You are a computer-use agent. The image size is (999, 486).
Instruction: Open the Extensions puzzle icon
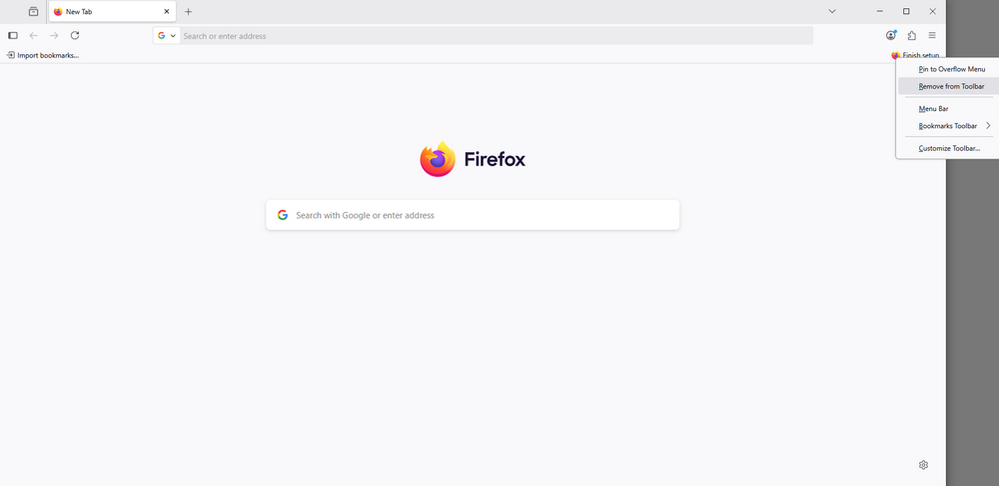tap(912, 35)
